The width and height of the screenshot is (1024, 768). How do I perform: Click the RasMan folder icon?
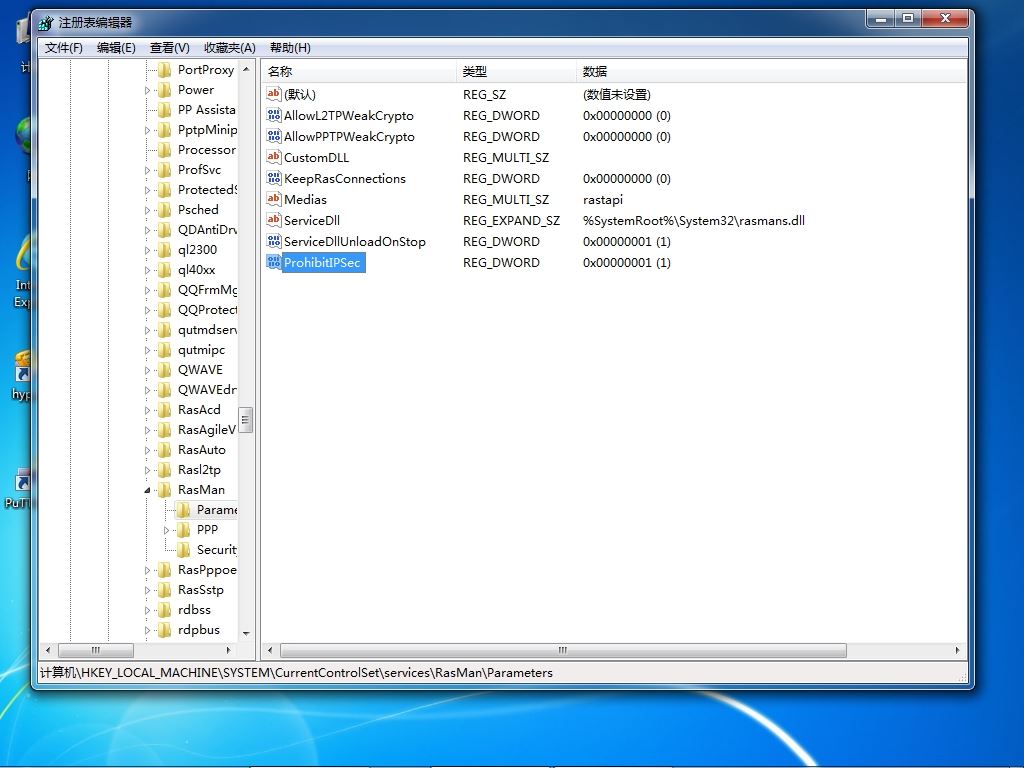(x=165, y=490)
